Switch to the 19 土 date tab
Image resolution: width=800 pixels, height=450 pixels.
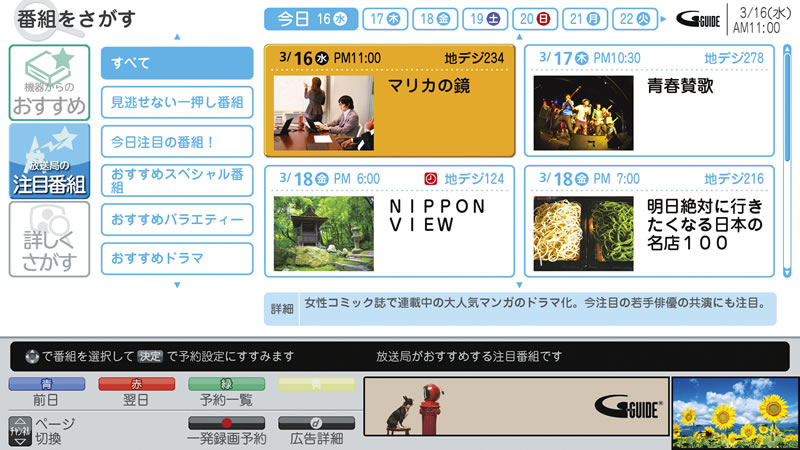(x=485, y=19)
